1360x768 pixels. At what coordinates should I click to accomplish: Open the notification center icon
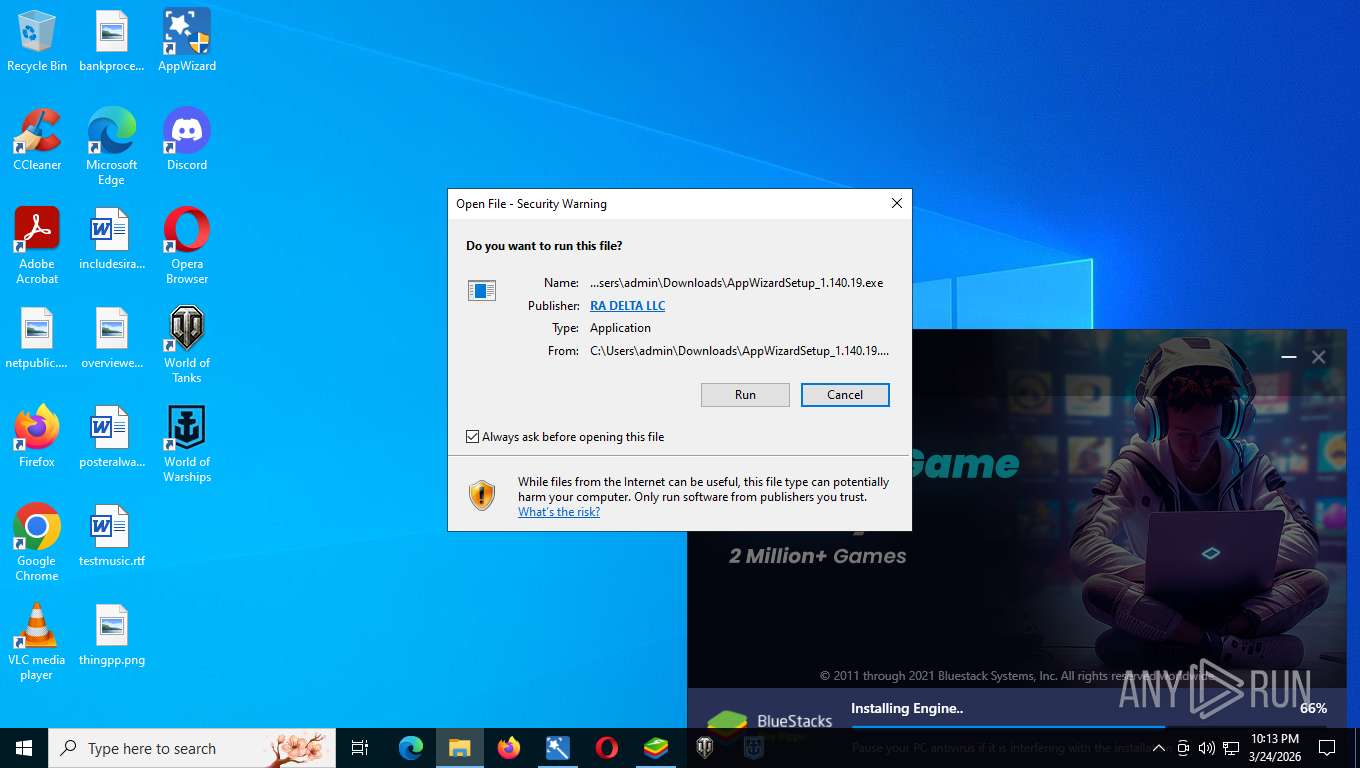point(1327,748)
